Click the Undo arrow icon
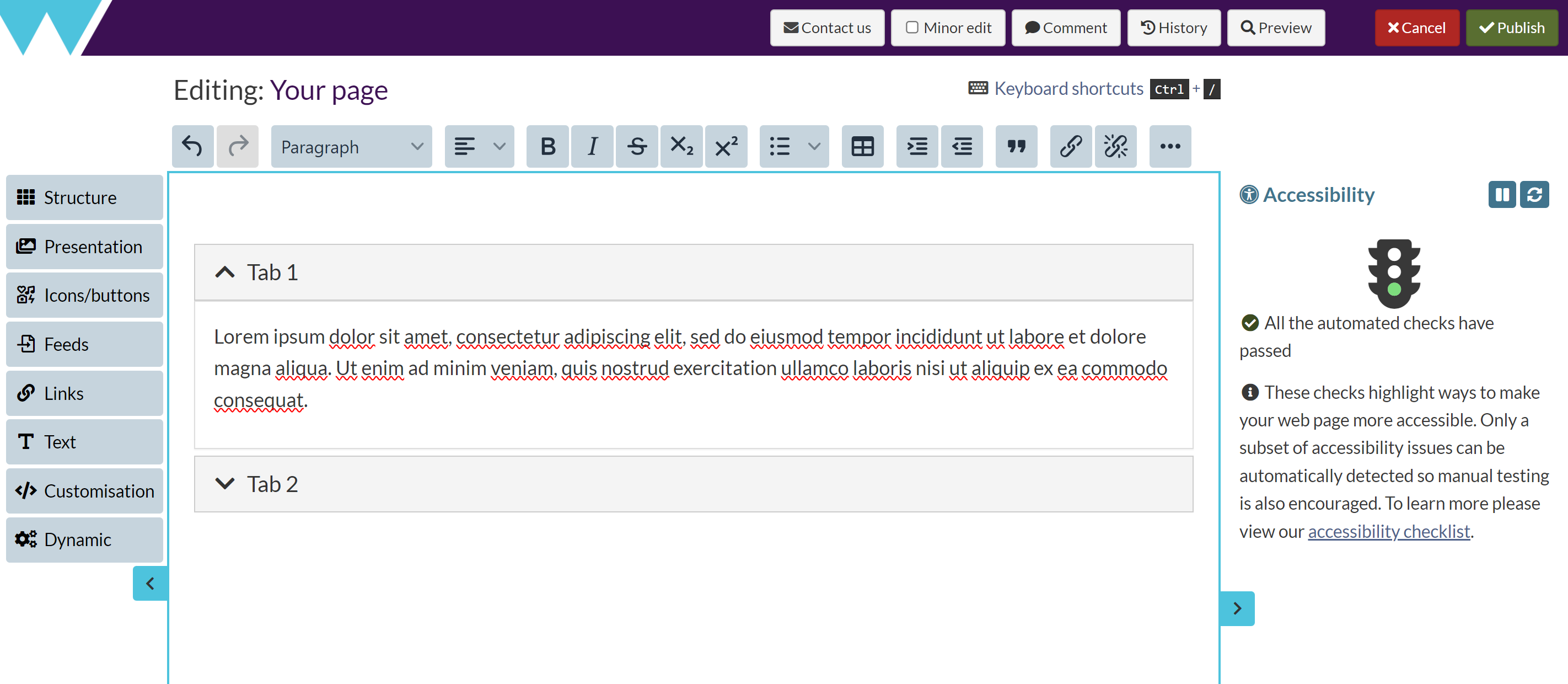 click(192, 146)
